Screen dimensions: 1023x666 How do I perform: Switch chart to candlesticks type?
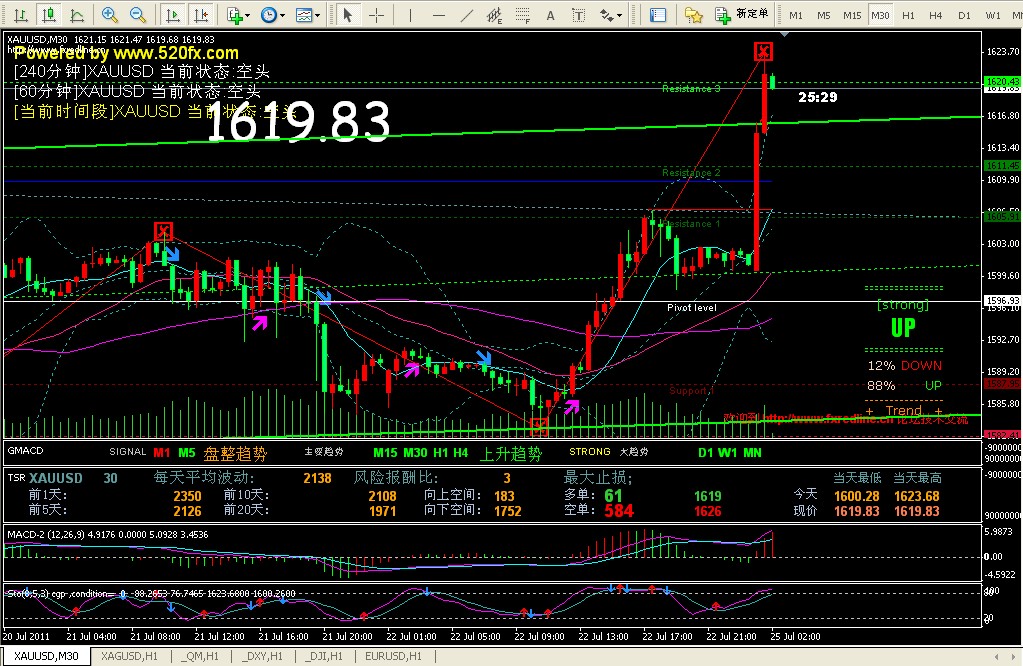tap(48, 14)
